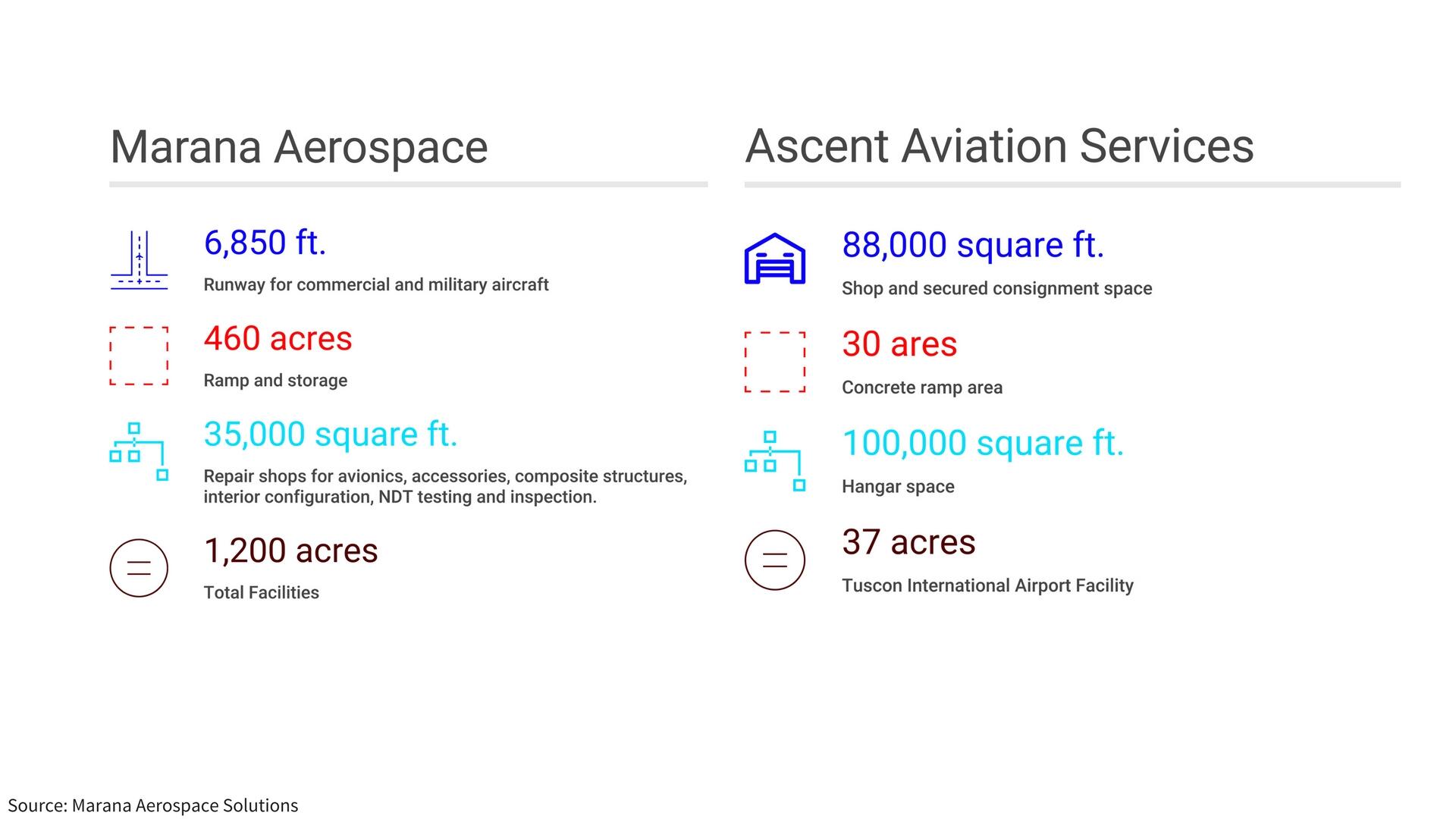Select the 88,000 square ft. figure
This screenshot has width=1456, height=819.
coord(973,245)
